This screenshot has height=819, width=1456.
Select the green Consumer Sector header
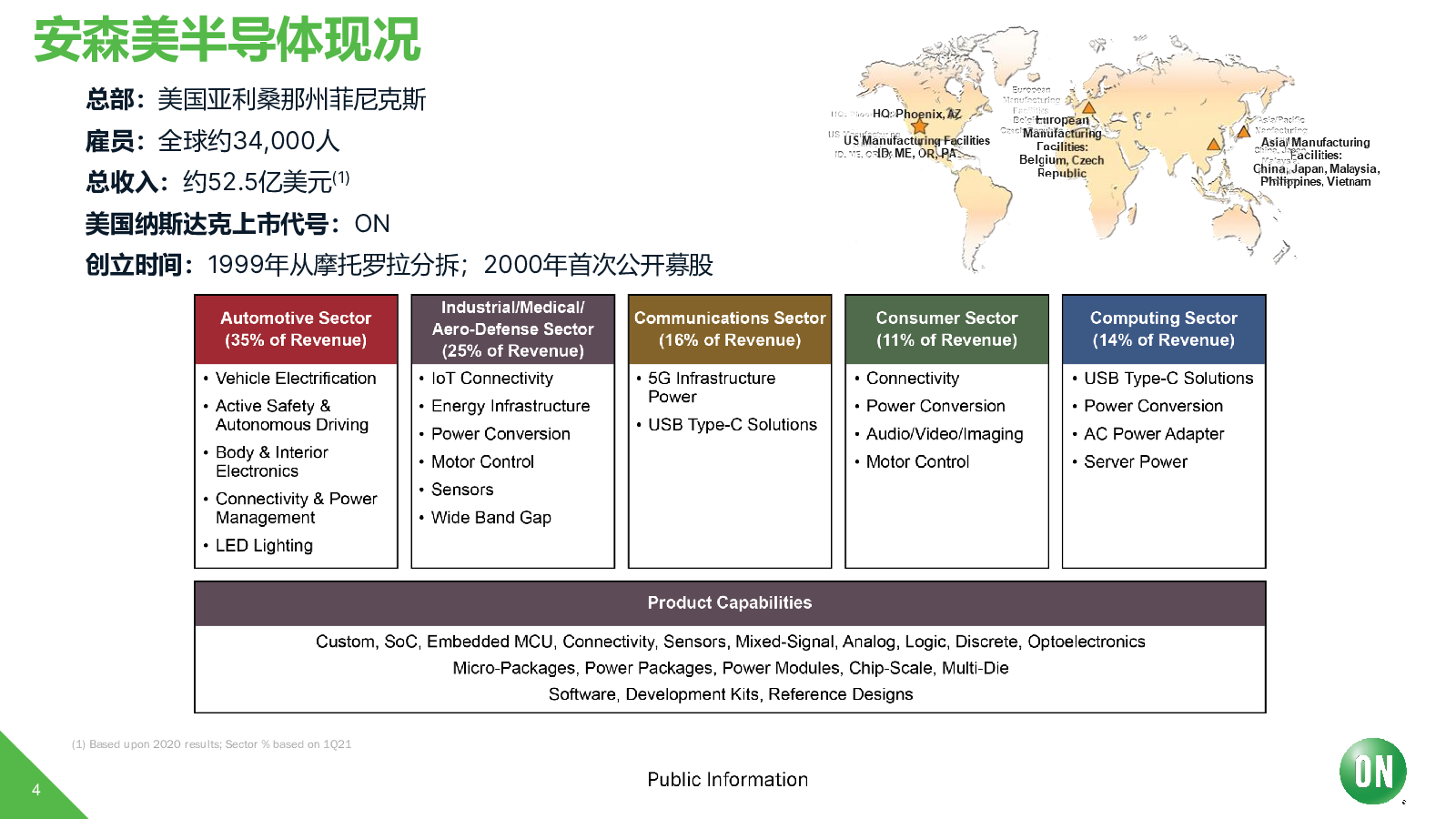[x=946, y=329]
